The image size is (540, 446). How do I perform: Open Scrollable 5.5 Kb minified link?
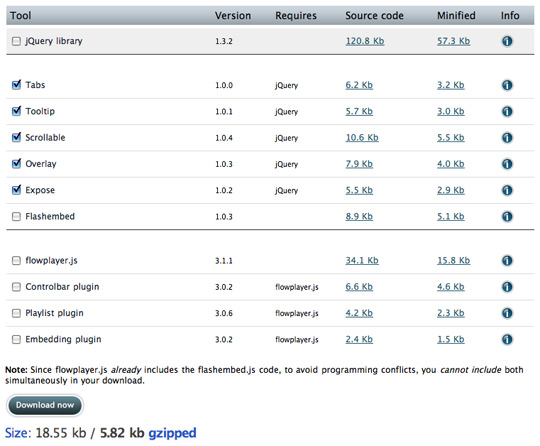pos(451,138)
